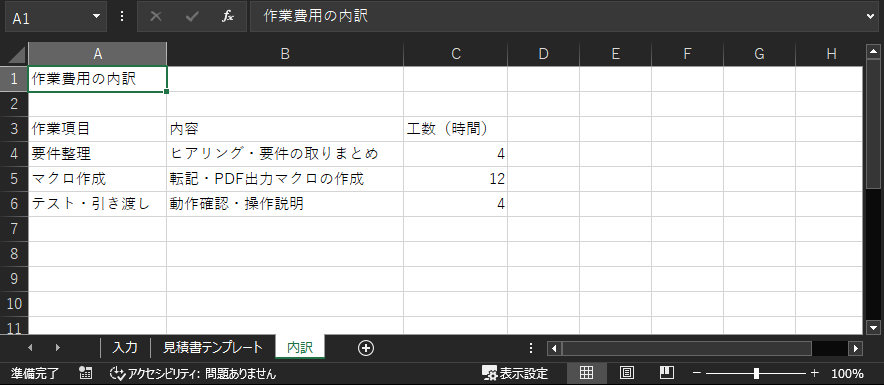The width and height of the screenshot is (884, 385).
Task: Select column G header
Action: (759, 54)
